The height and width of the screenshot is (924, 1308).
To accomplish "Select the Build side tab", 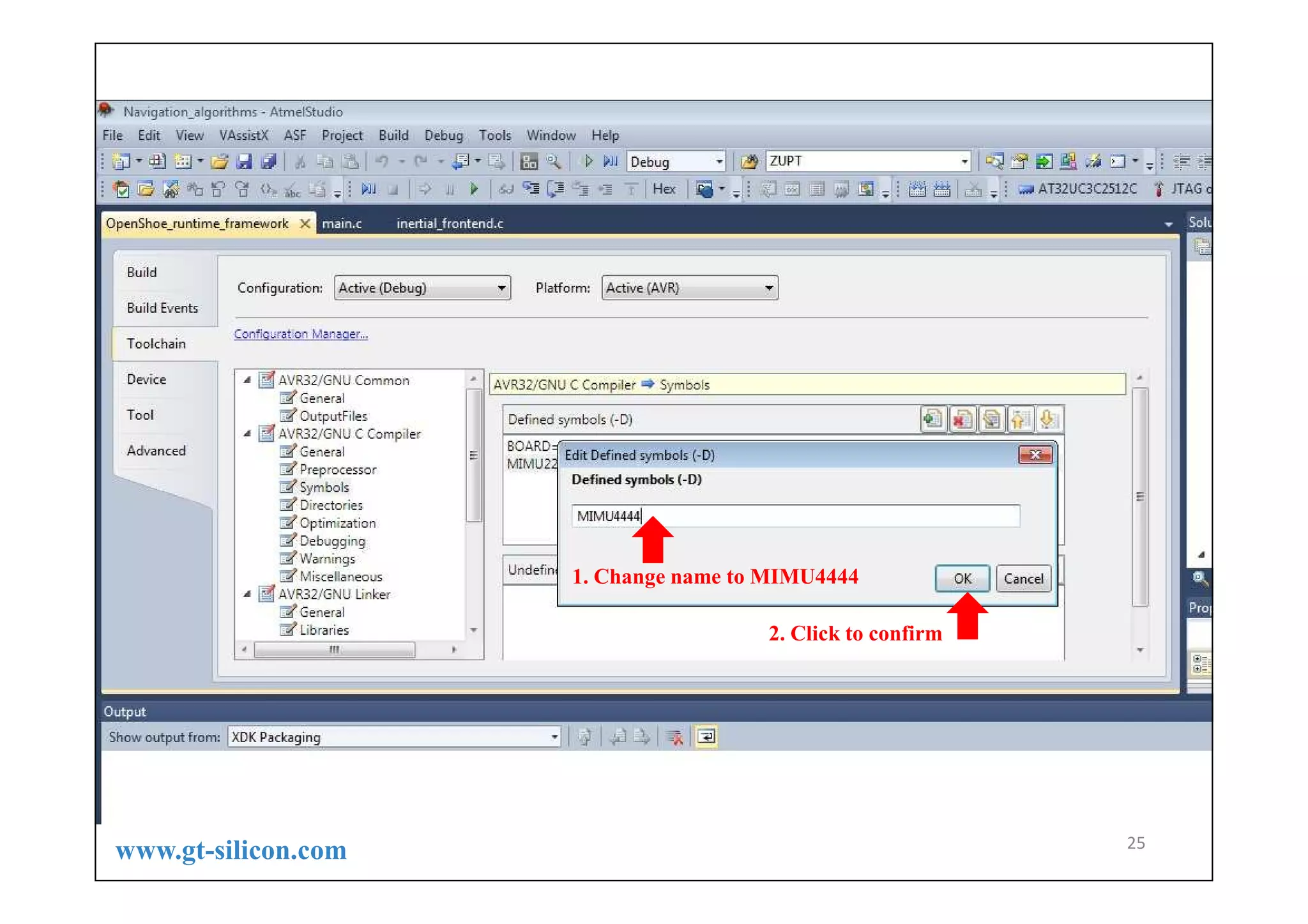I will tap(141, 272).
